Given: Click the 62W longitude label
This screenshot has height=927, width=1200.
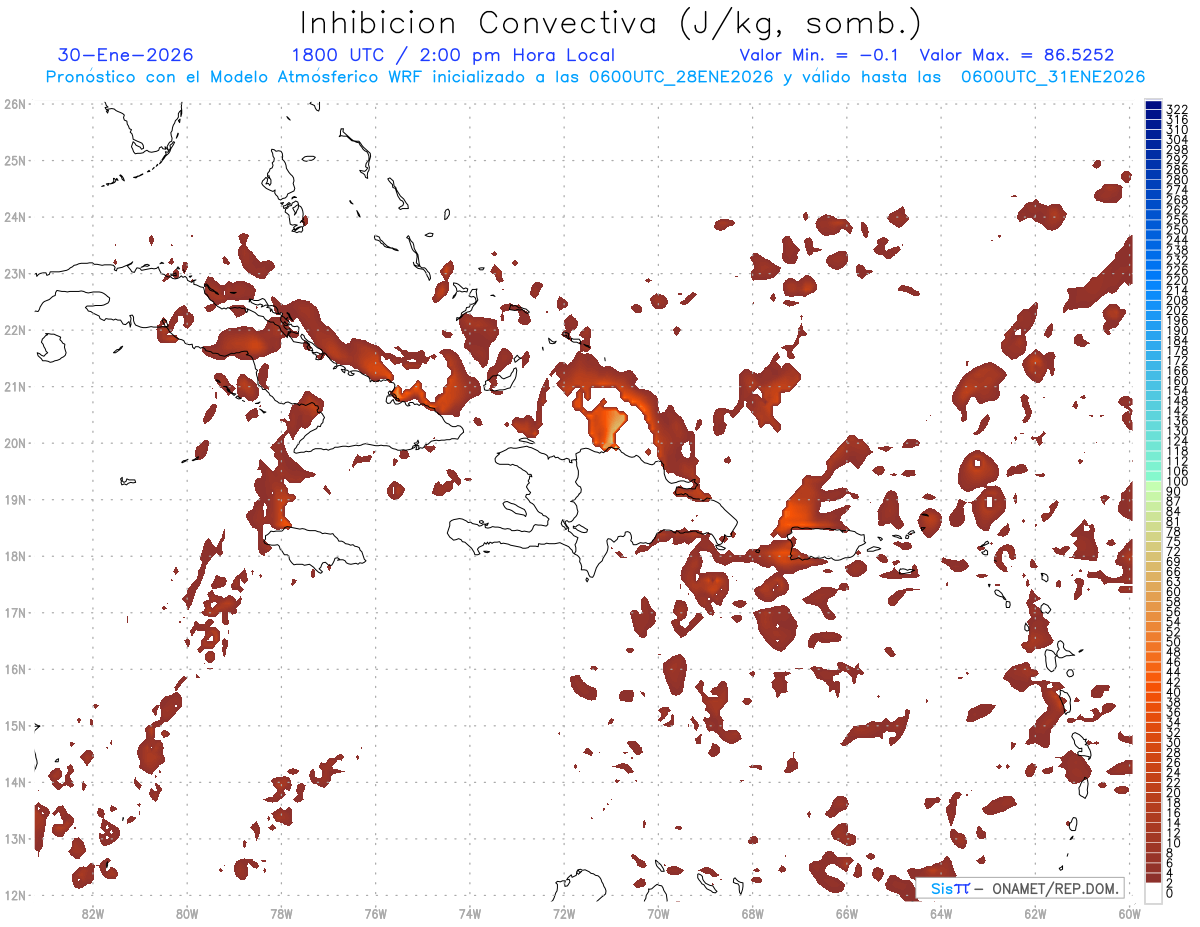Looking at the screenshot, I should click(x=1035, y=912).
